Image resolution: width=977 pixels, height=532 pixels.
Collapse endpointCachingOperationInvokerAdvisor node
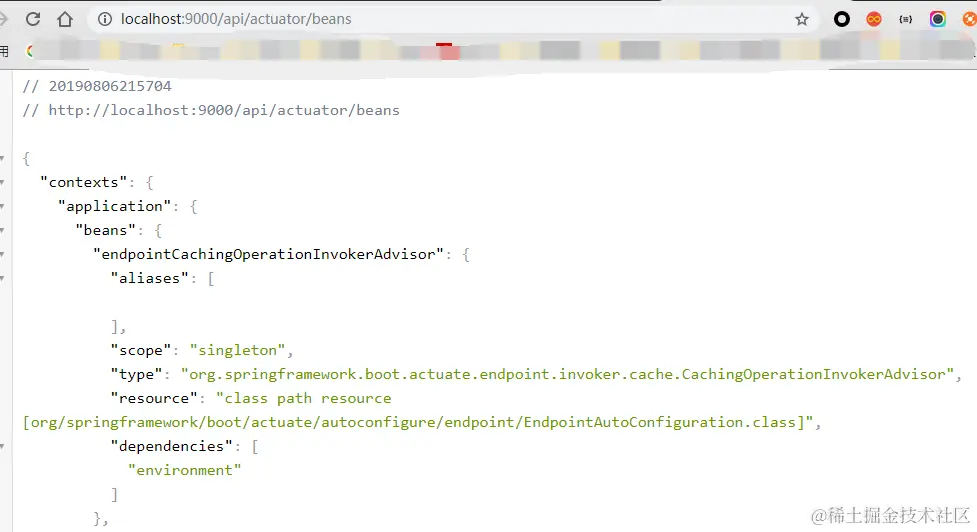point(2,255)
